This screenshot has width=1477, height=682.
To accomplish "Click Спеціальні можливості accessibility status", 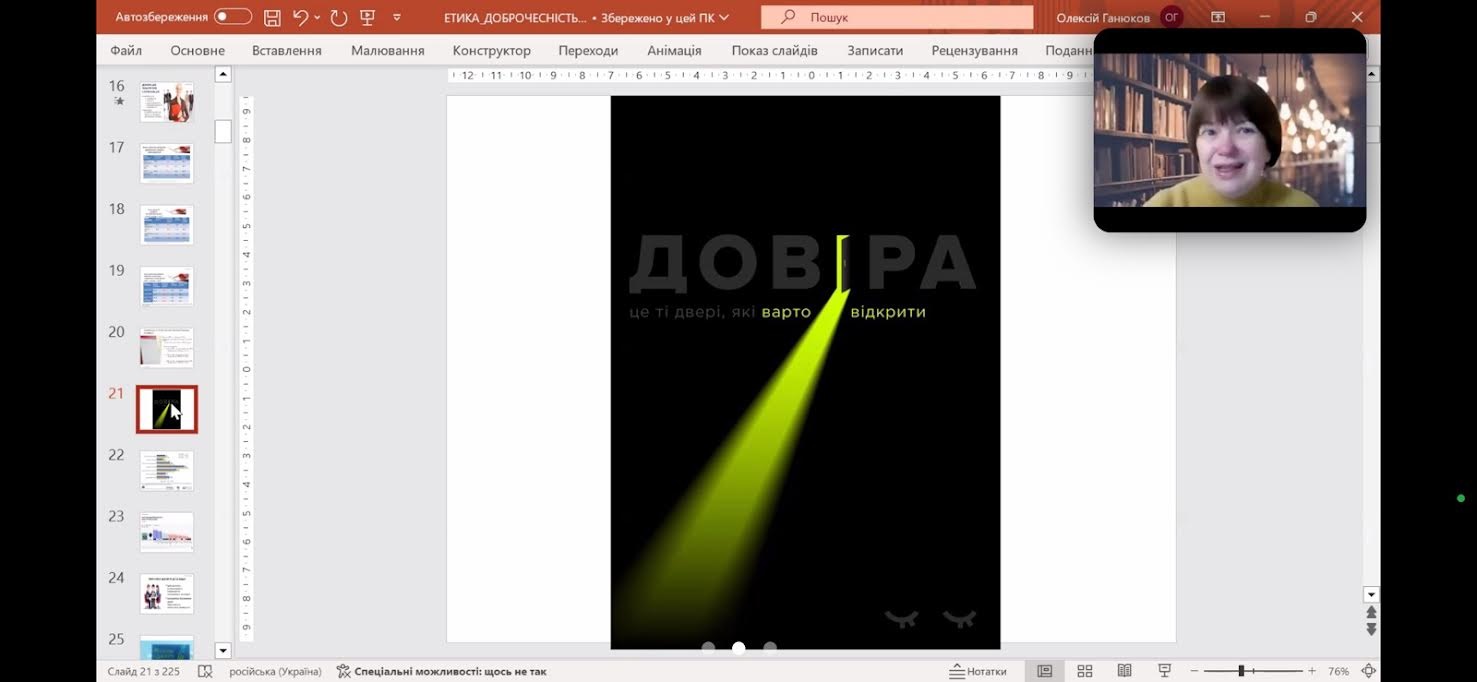I will coord(442,671).
